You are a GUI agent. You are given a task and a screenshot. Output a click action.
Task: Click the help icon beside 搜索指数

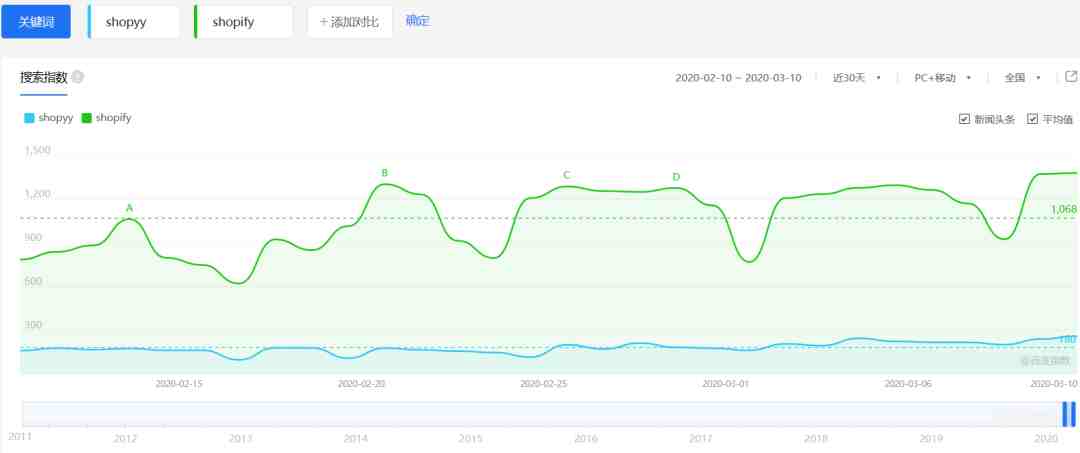click(78, 77)
